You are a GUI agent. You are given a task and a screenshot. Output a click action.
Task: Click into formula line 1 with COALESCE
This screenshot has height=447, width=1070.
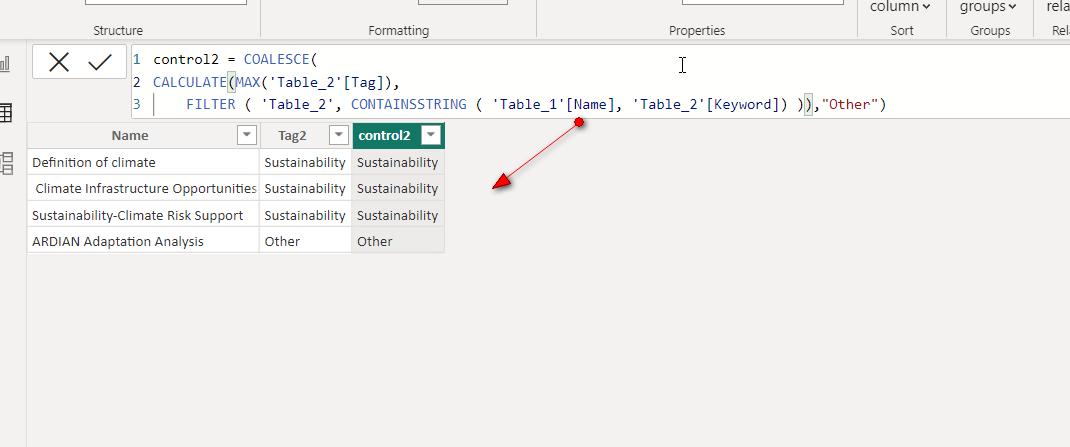235,59
